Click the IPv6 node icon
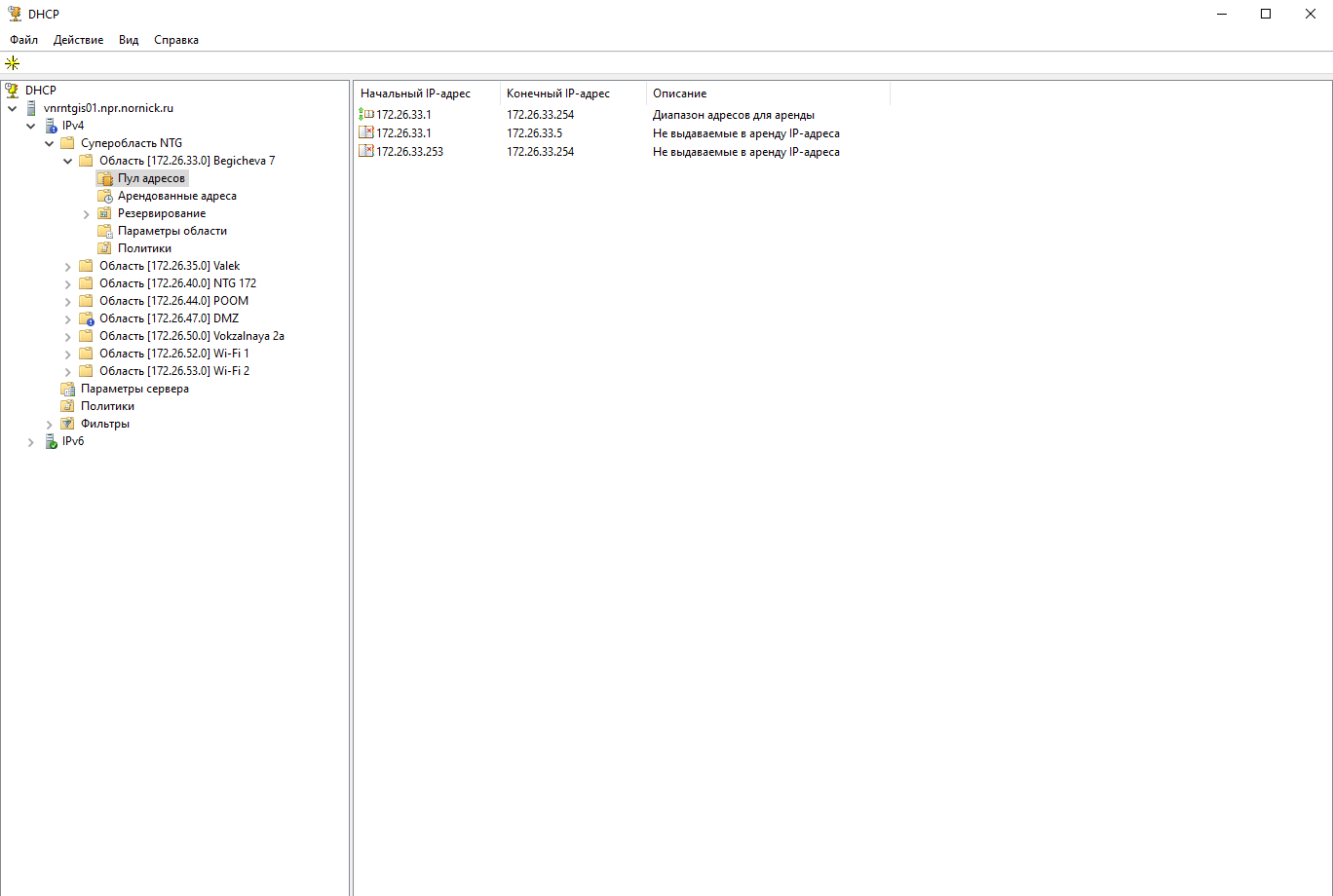 [51, 441]
